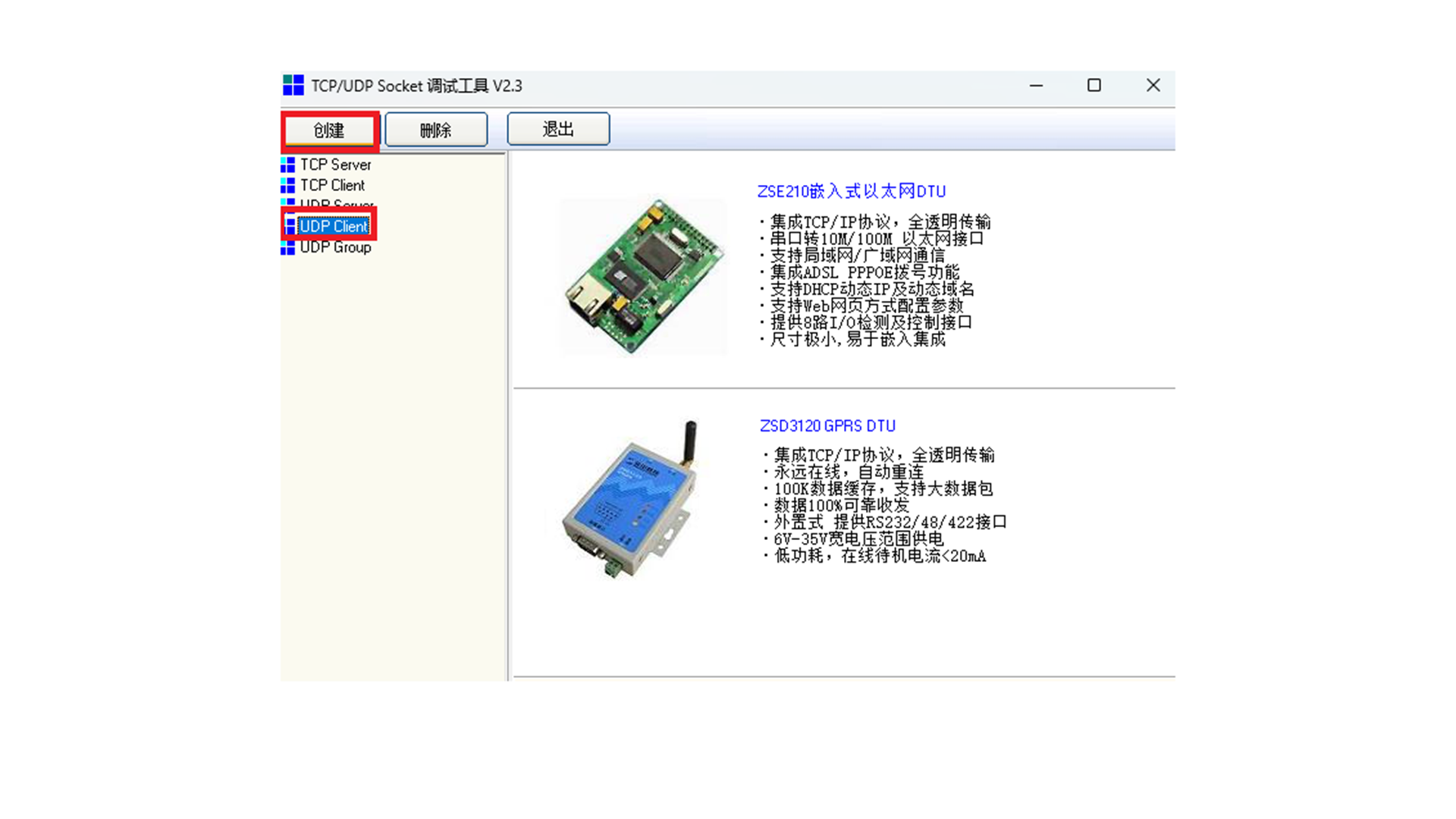
Task: Select the TCP Server tree label
Action: [335, 165]
